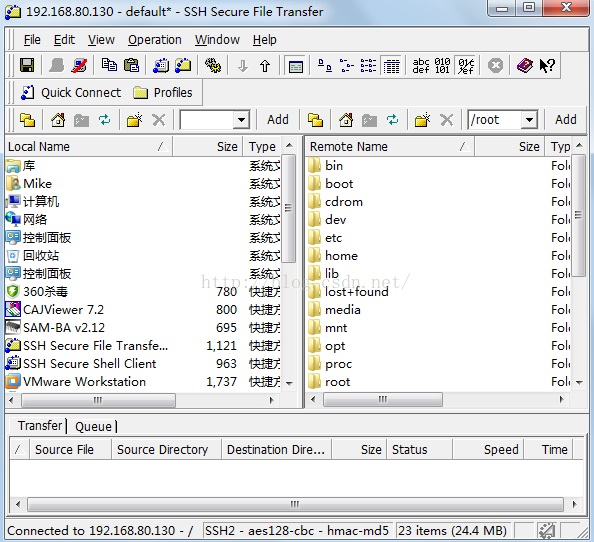594x542 pixels.
Task: Open a new terminal window icon
Action: click(x=161, y=66)
